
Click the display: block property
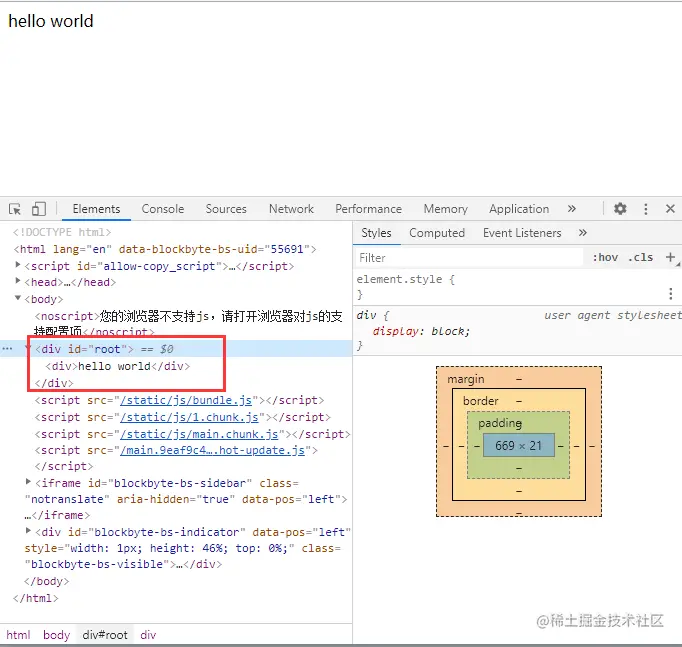(x=421, y=331)
